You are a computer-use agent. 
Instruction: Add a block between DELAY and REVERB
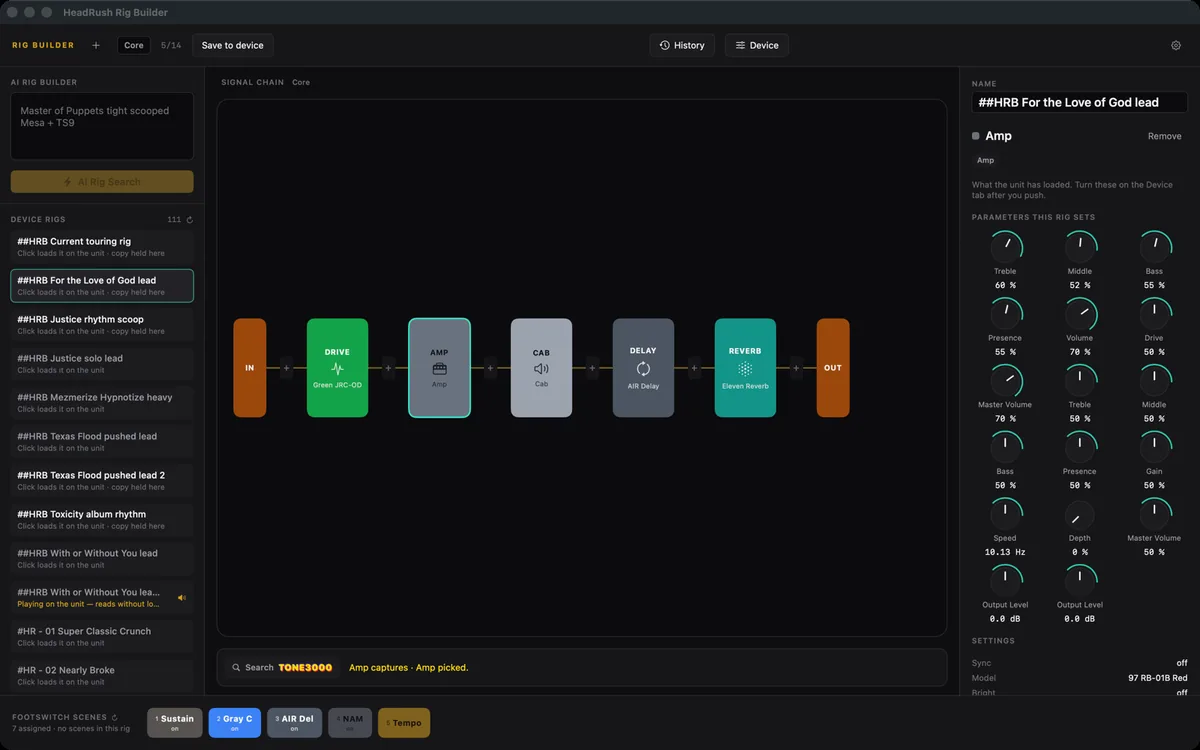tap(694, 368)
